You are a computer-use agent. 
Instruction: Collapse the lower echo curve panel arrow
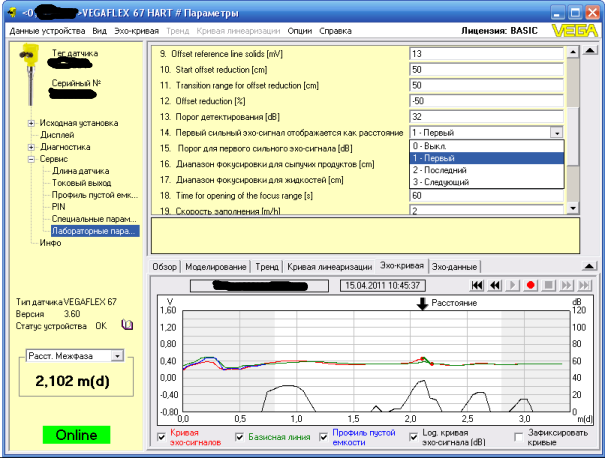click(x=589, y=266)
